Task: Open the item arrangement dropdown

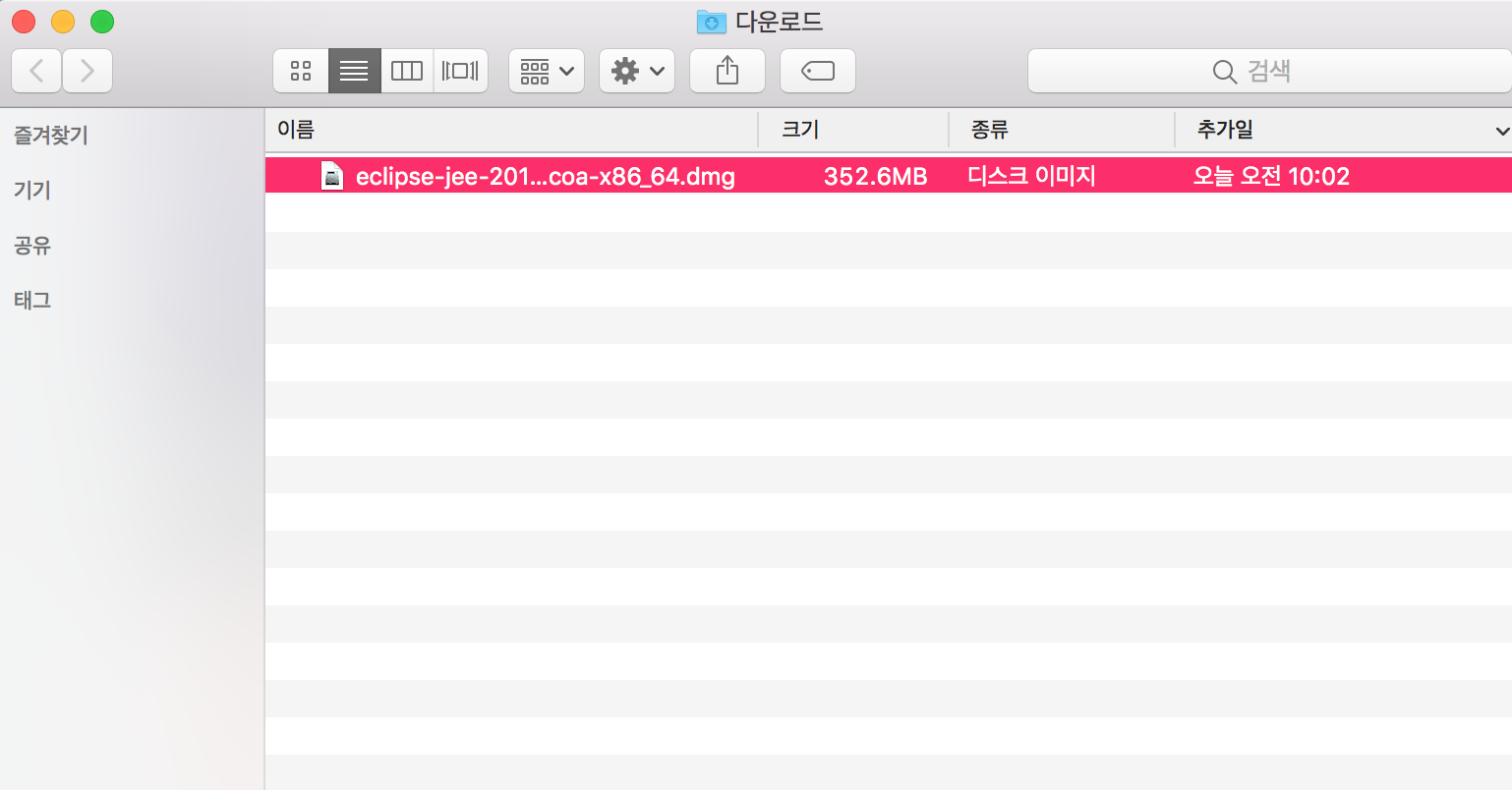Action: tap(547, 71)
